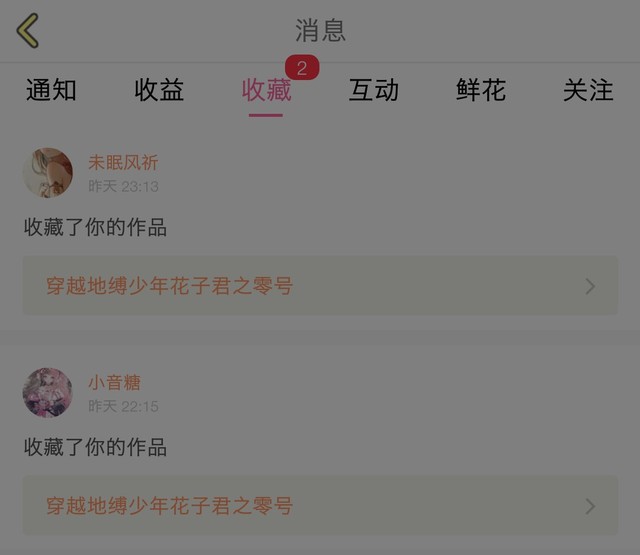Go to the 关注 tab
Image resolution: width=640 pixels, height=555 pixels.
click(588, 90)
